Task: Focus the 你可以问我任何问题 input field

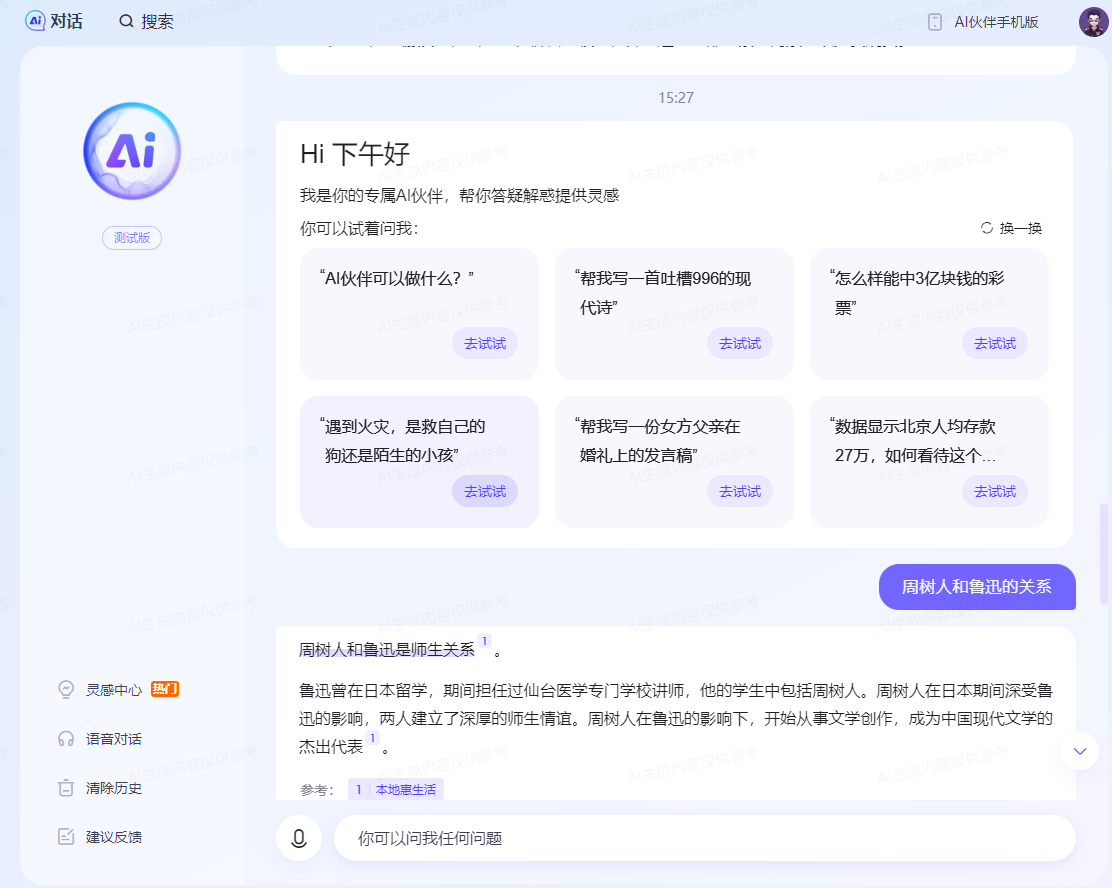Action: click(704, 838)
